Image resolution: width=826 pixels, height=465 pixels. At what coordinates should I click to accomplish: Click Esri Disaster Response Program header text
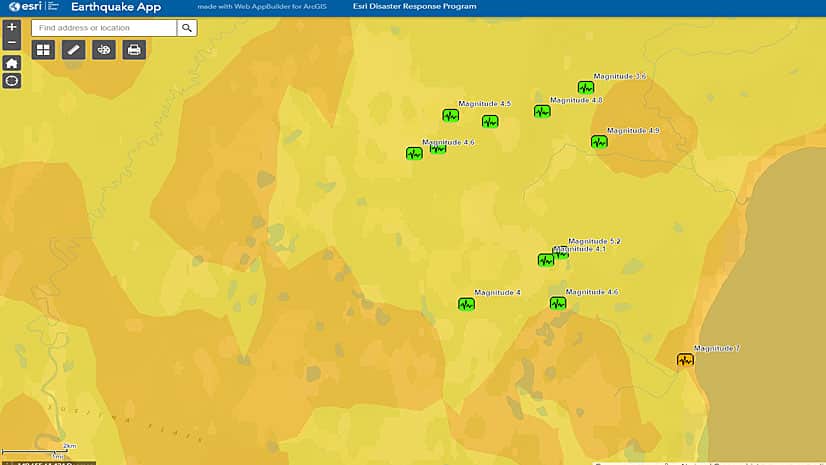click(415, 6)
